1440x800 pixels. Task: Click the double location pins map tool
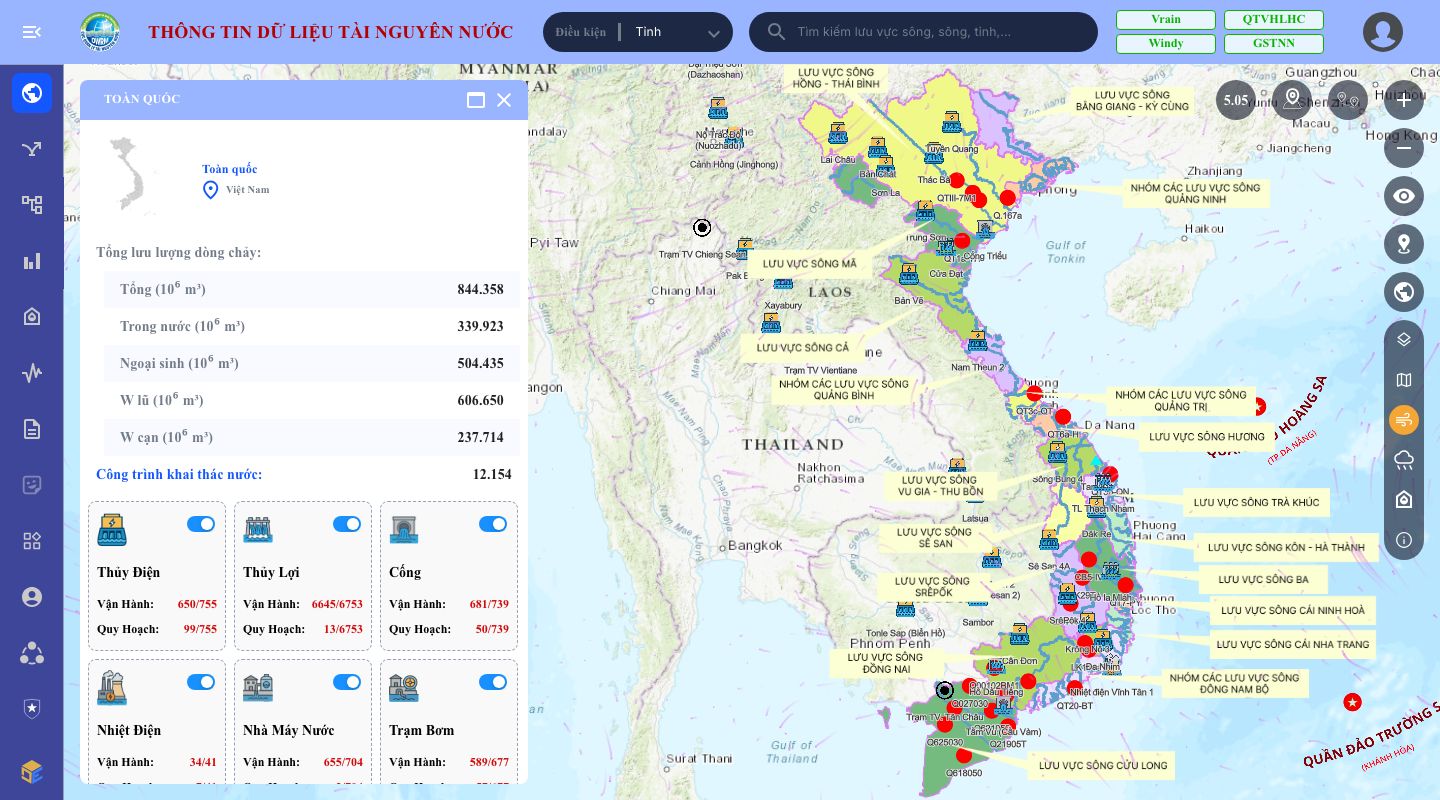[1348, 100]
